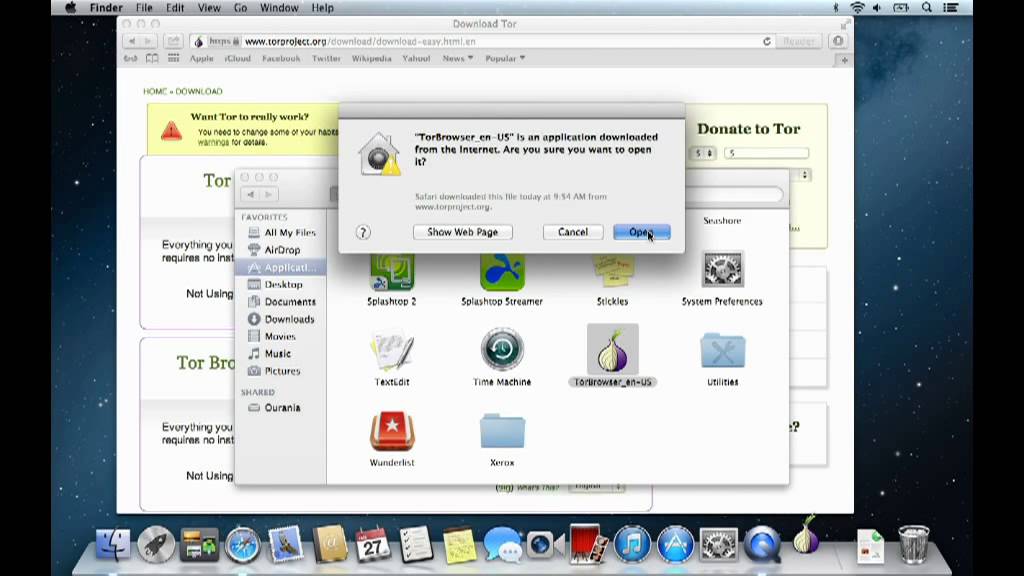Image resolution: width=1024 pixels, height=576 pixels.
Task: Click the Finder icon in the Dock
Action: tap(113, 545)
